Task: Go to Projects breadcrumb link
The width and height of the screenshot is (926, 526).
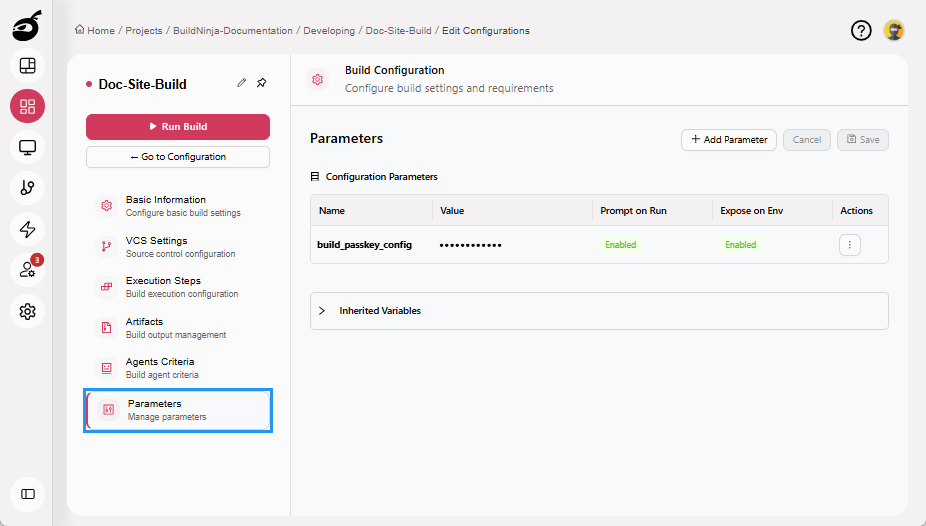Action: [144, 30]
